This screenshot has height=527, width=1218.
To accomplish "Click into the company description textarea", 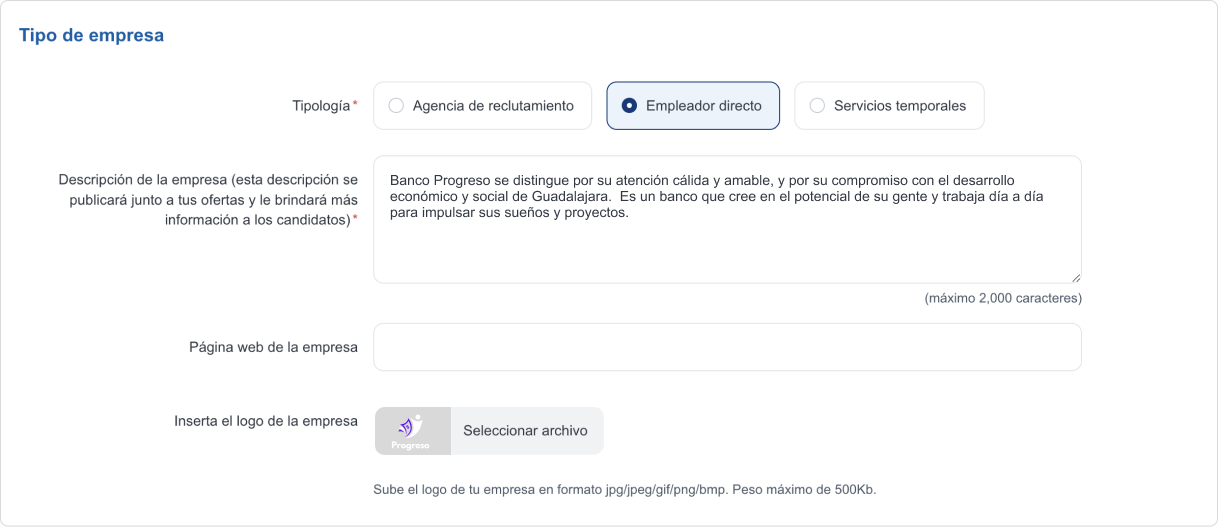I will tap(727, 219).
